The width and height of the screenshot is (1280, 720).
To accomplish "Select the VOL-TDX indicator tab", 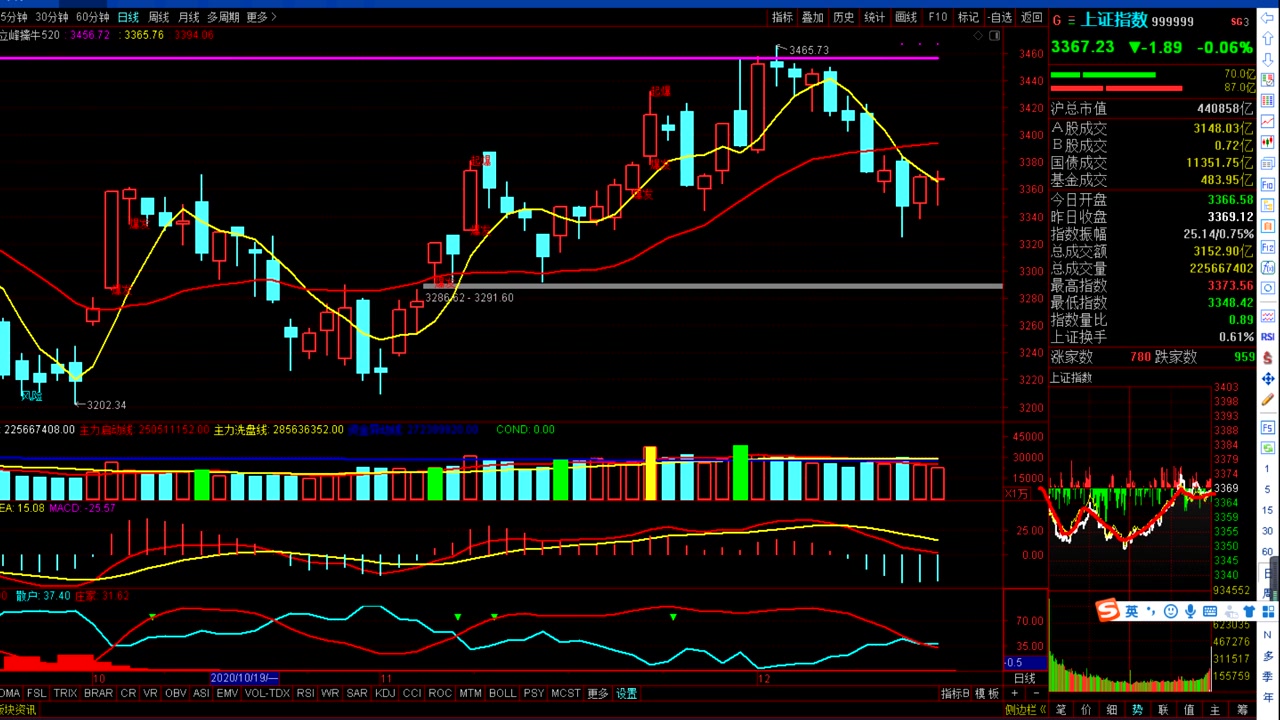I will (x=267, y=693).
